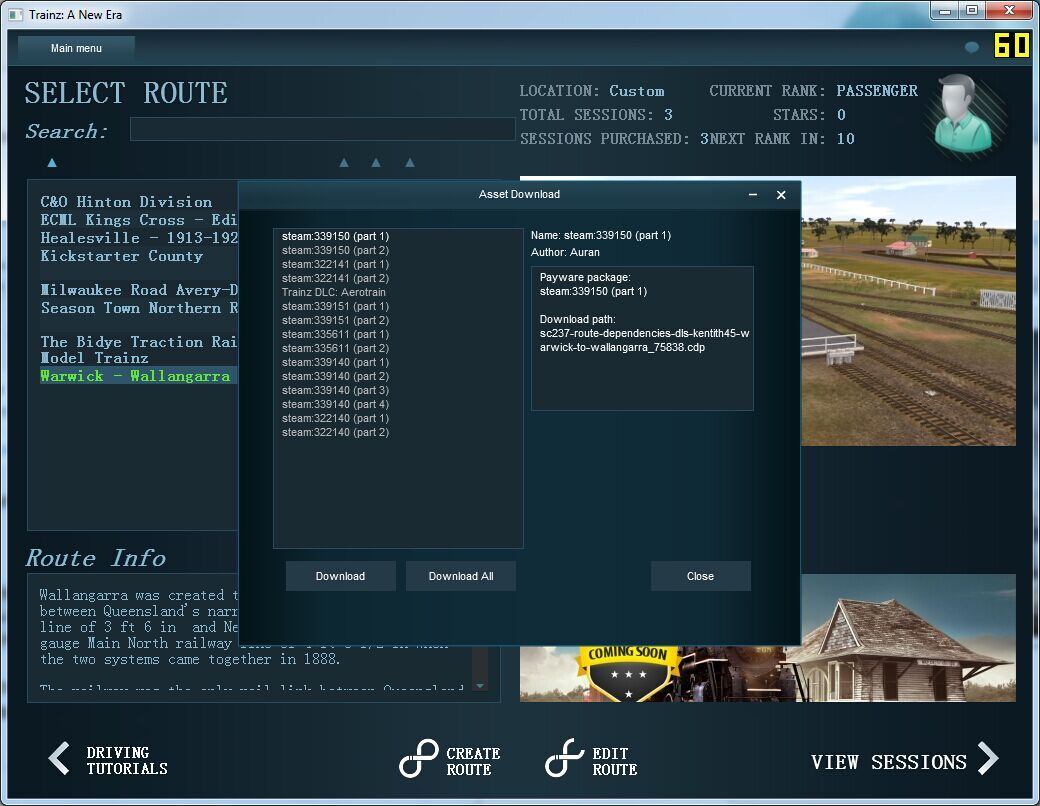Click the second sort triangle above route list
The height and width of the screenshot is (806, 1040).
coord(344,162)
